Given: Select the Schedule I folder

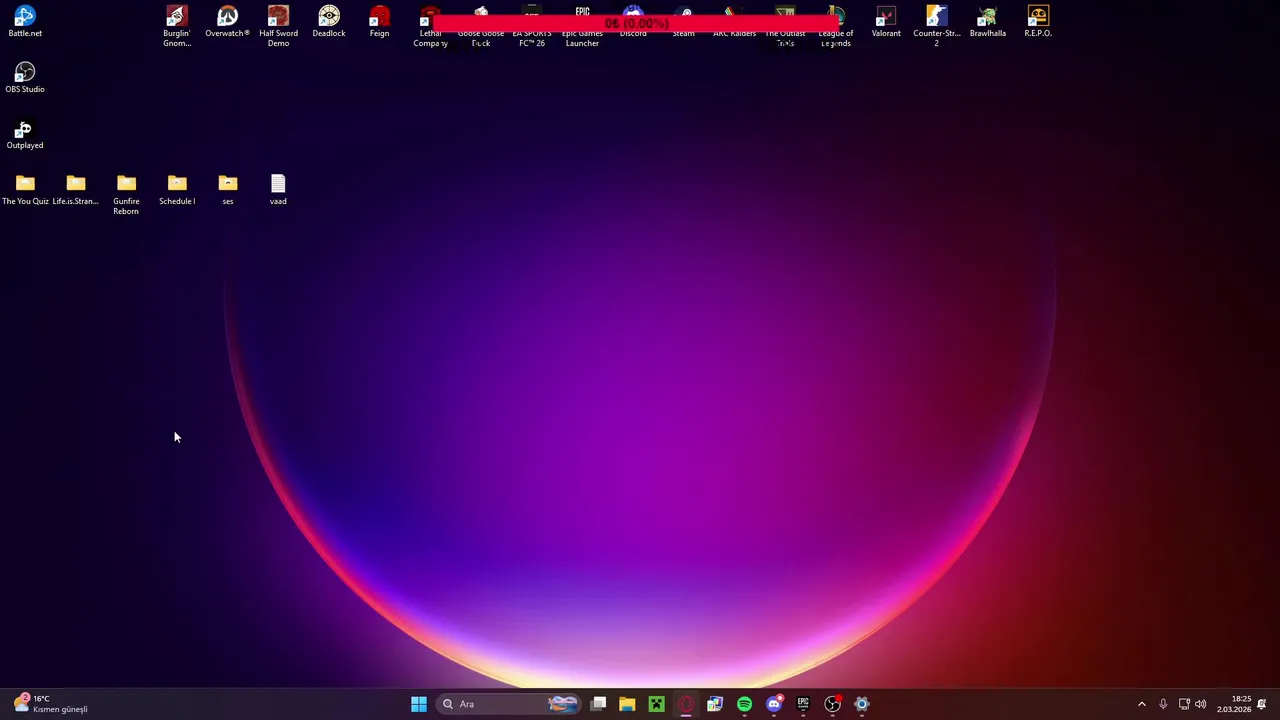Looking at the screenshot, I should coord(177,190).
